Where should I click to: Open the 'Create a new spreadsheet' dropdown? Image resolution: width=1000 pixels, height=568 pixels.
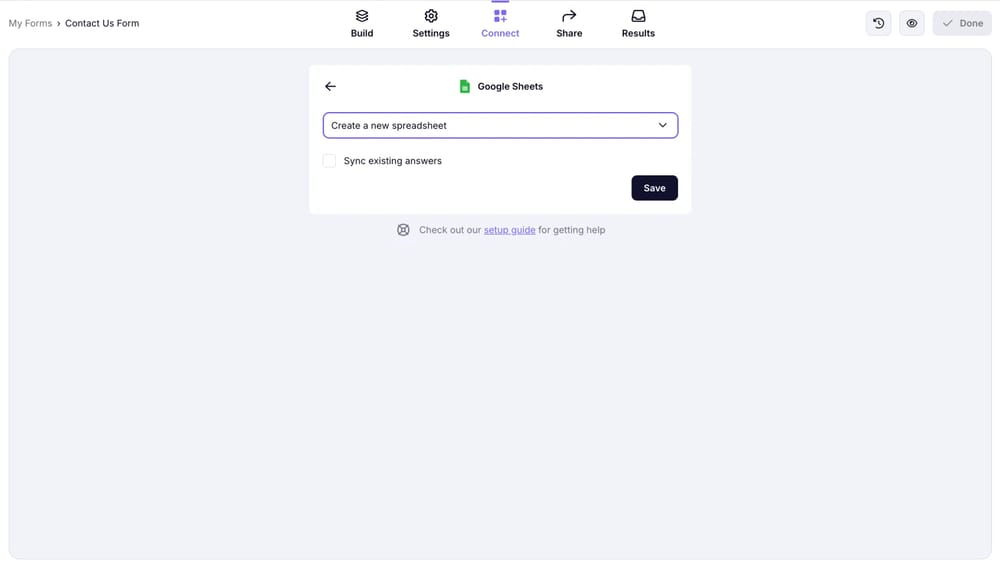(x=490, y=125)
